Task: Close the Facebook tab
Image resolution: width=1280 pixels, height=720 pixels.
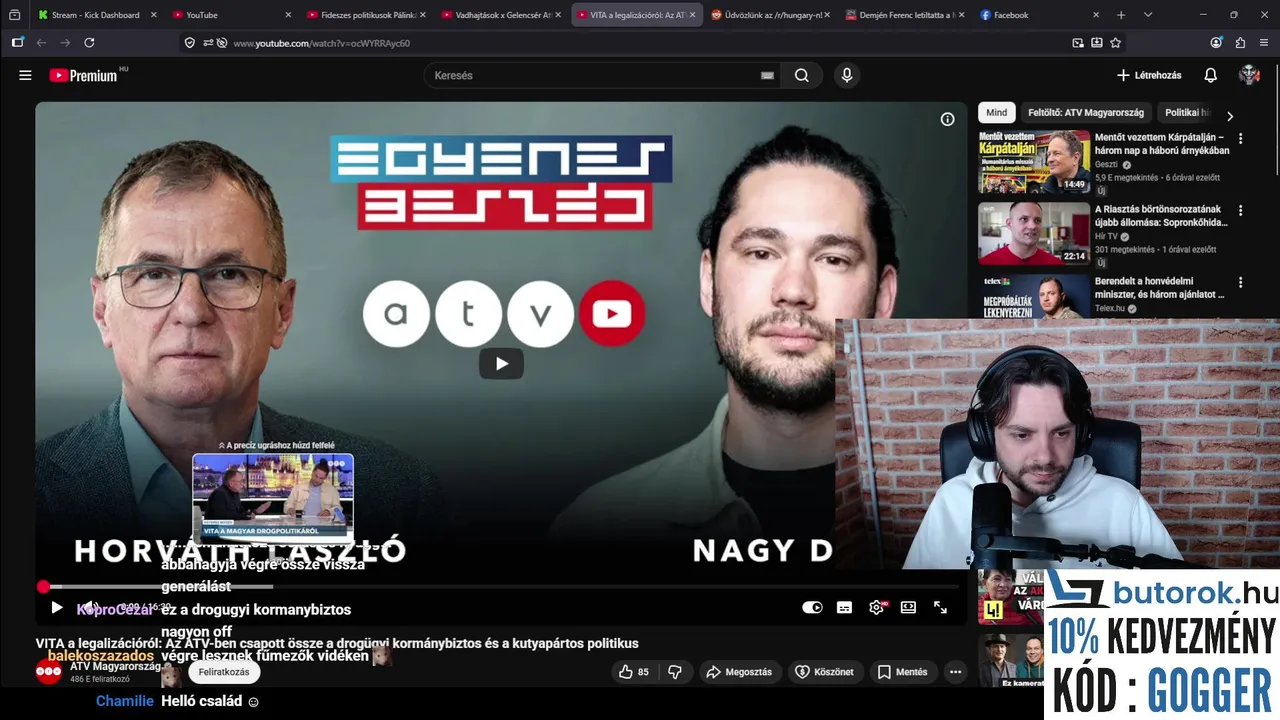Action: [1096, 15]
